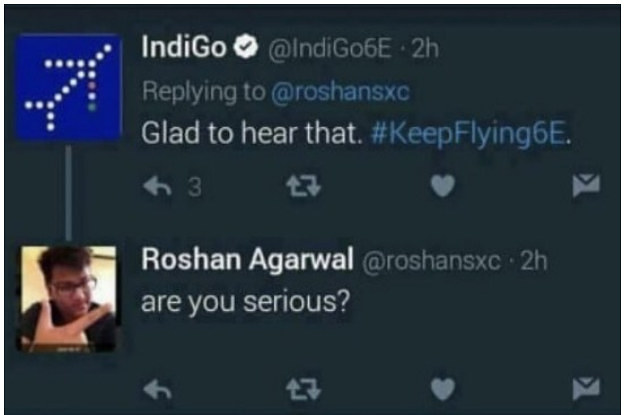Viewport: 625px width, 415px height.
Task: Retweet Roshan's 'are you serious?' tweet
Action: [x=303, y=389]
